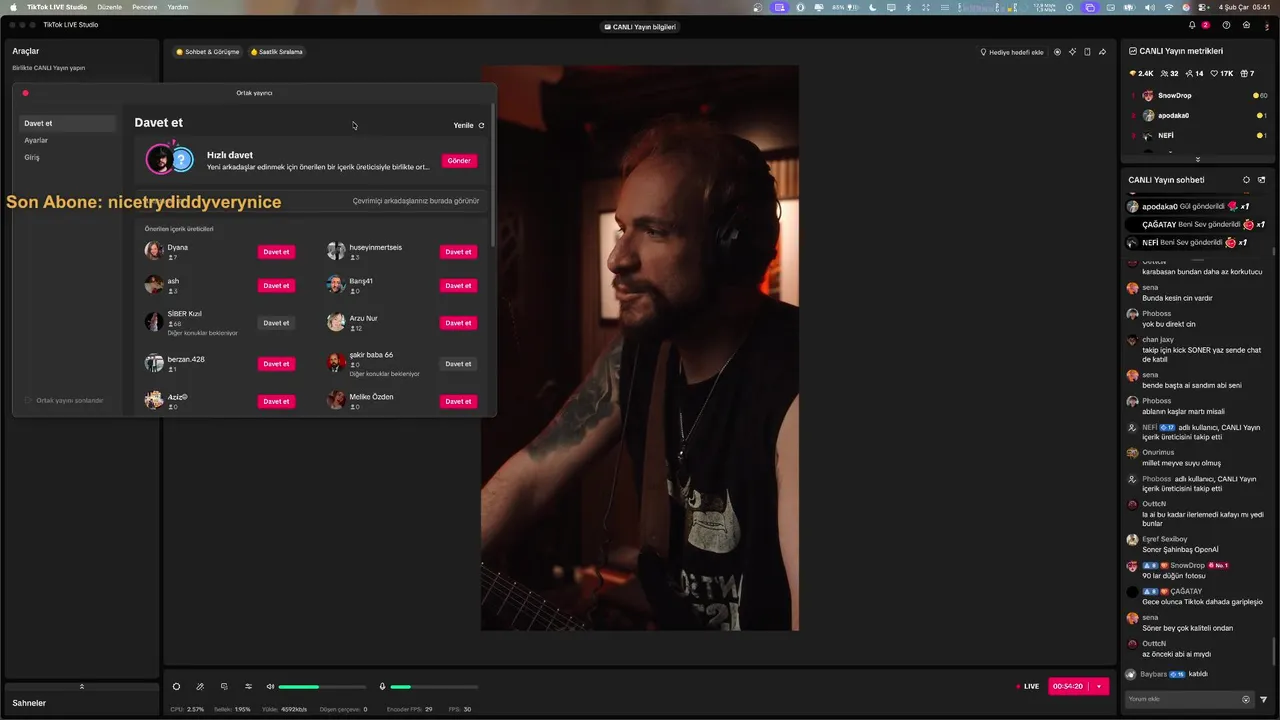
Task: Click the home icon in top right
Action: 1246,25
